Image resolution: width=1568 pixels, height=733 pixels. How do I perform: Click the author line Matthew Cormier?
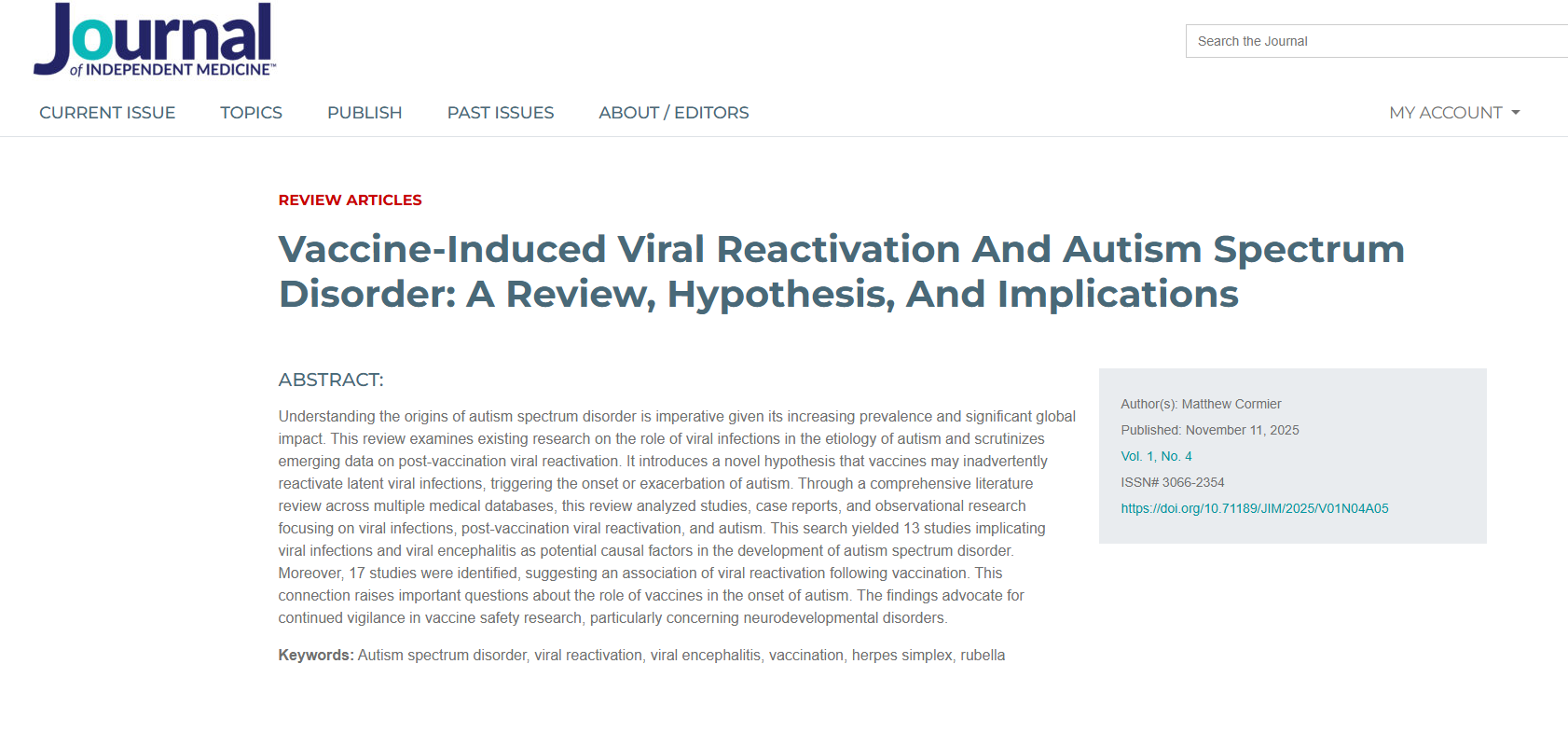(1201, 404)
